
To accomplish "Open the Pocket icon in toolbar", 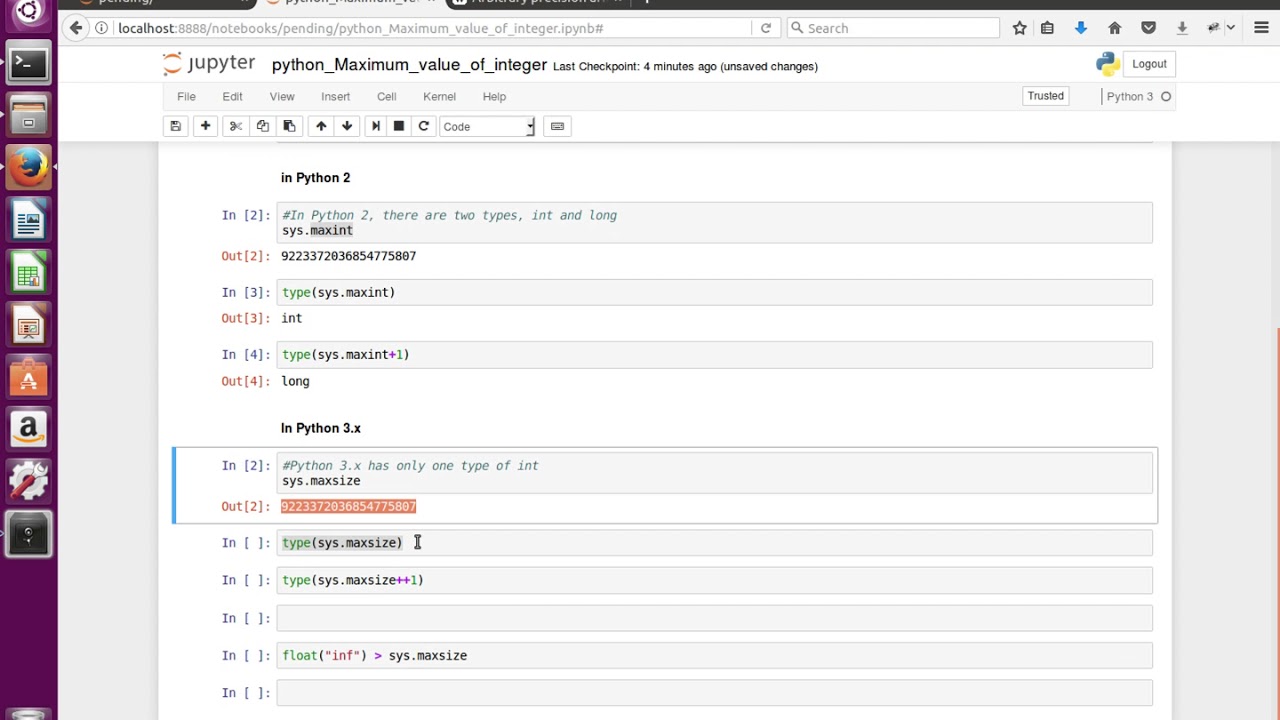I will [1148, 28].
